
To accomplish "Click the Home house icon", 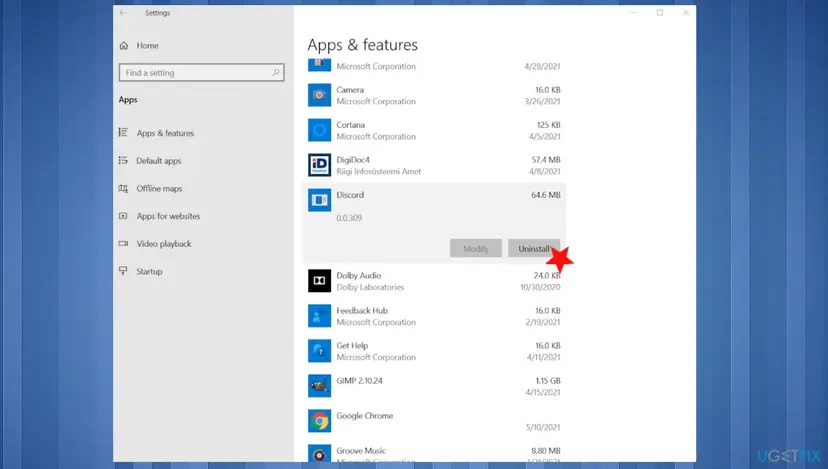I will click(x=124, y=45).
